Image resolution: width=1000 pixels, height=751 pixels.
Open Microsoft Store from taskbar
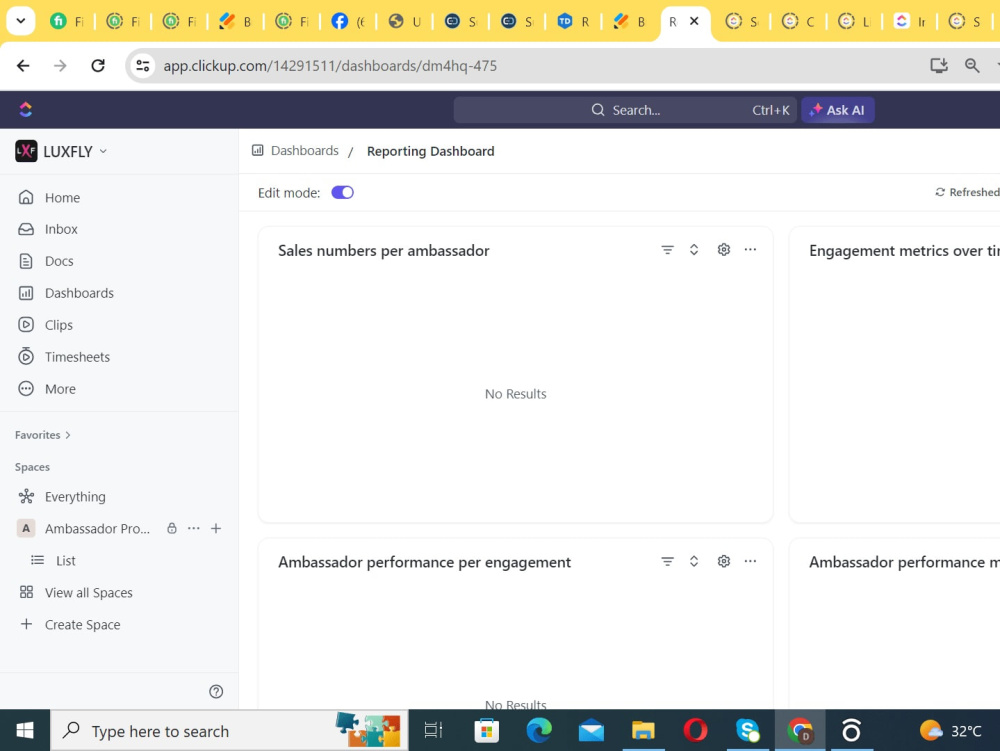tap(487, 731)
